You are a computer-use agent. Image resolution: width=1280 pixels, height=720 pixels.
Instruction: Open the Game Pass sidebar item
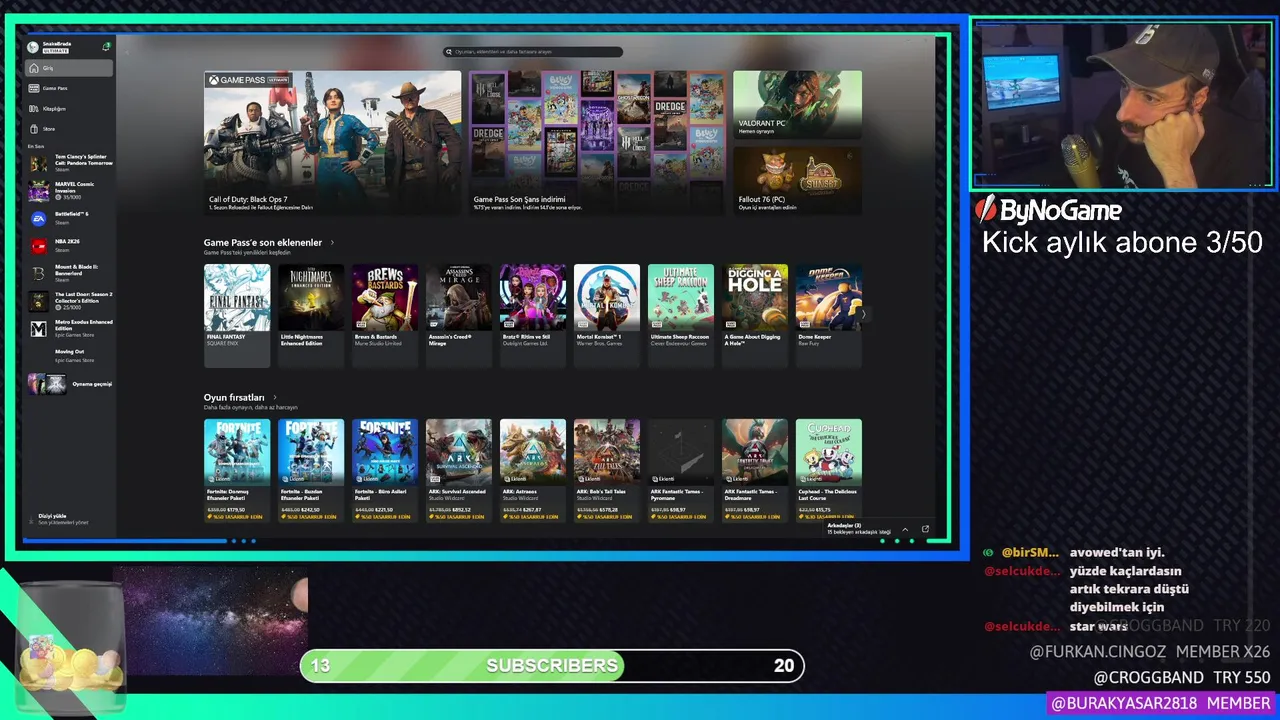pyautogui.click(x=69, y=88)
